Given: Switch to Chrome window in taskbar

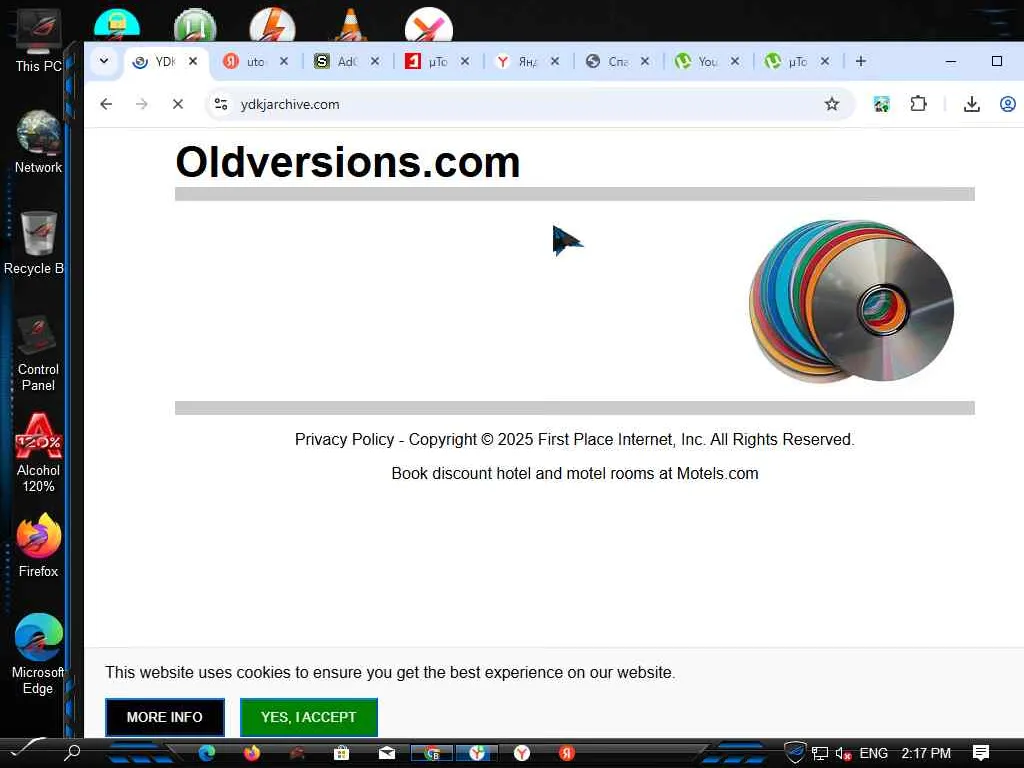Looking at the screenshot, I should pos(432,753).
